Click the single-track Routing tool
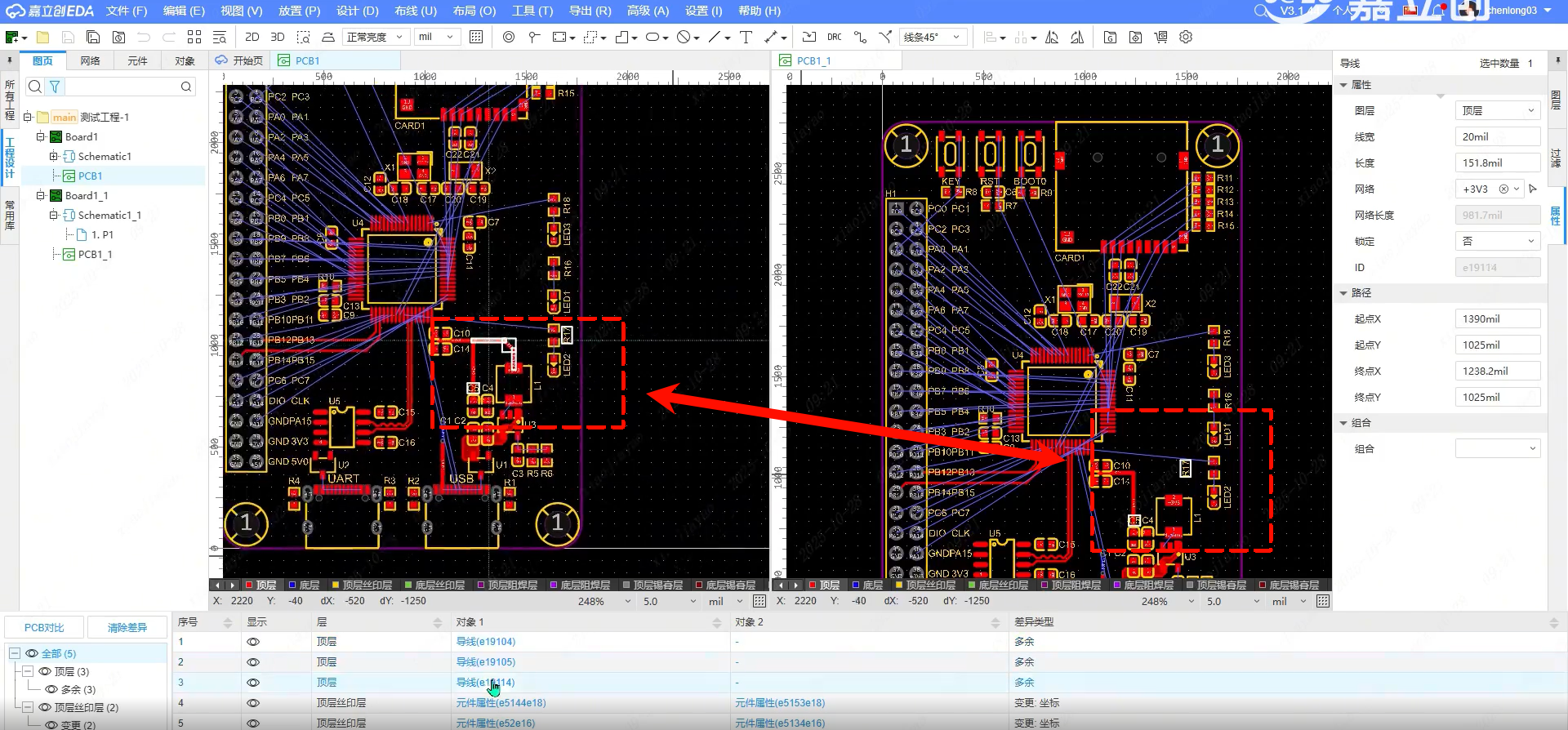The width and height of the screenshot is (1568, 730). (x=859, y=37)
